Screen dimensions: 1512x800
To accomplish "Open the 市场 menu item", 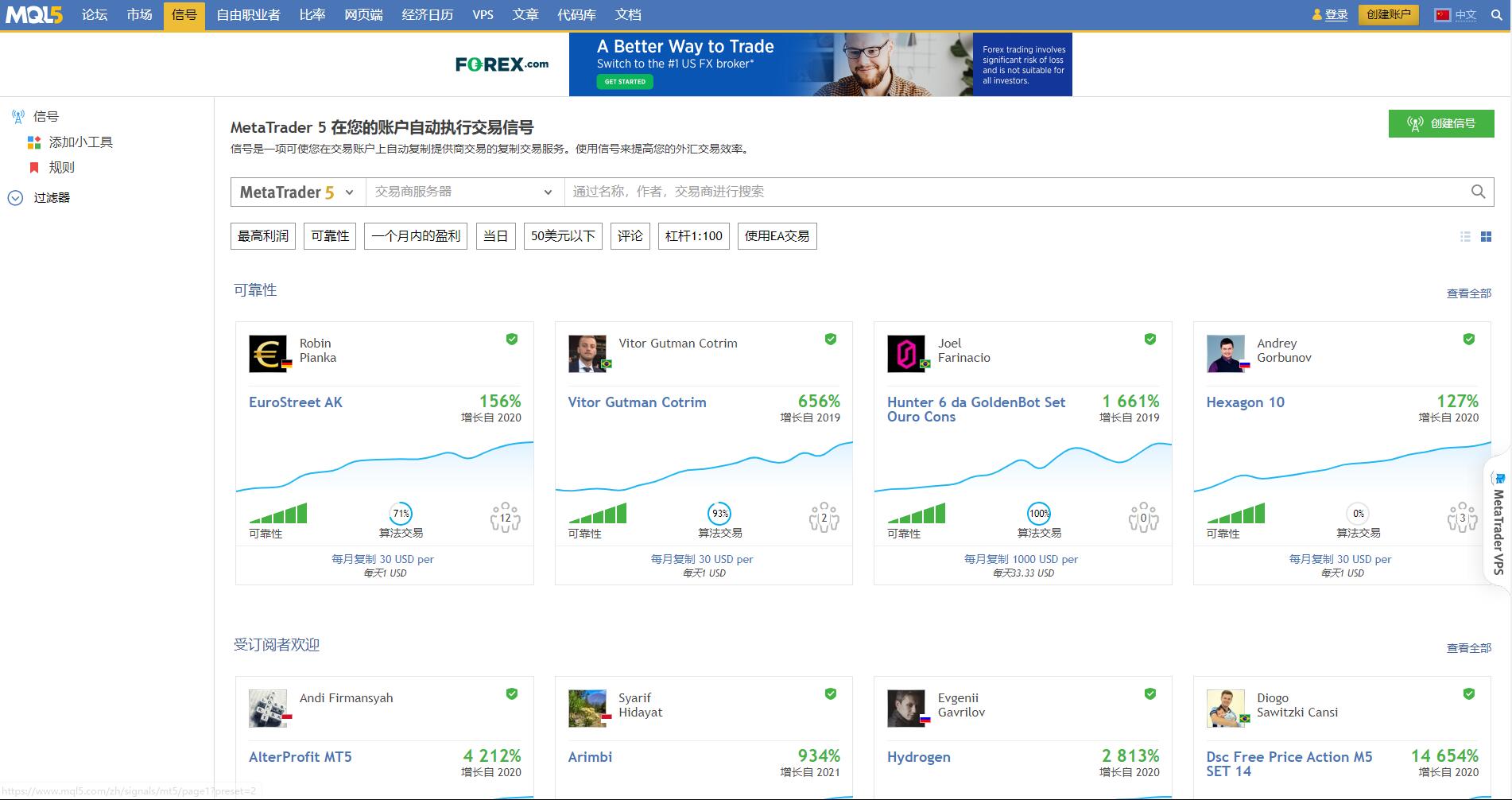I will point(139,15).
